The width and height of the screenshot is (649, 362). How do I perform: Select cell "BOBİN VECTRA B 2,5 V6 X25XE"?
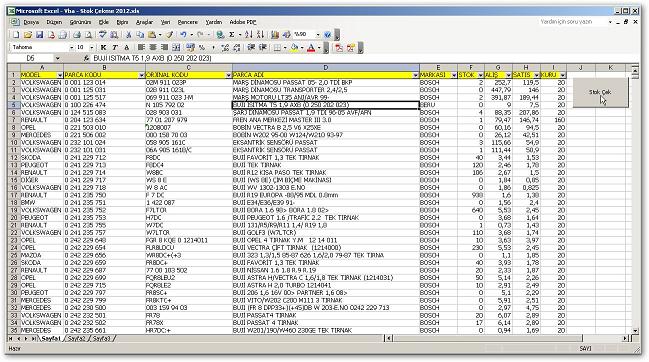326,128
